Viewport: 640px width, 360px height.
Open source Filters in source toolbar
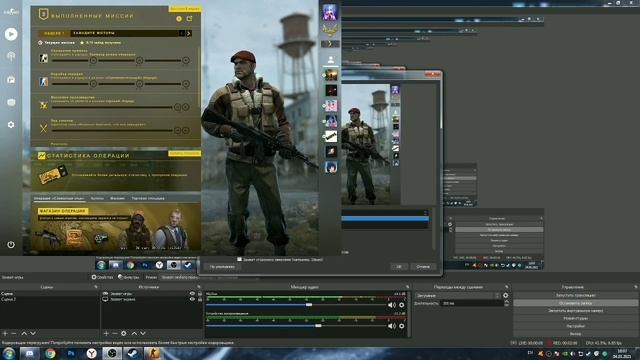(129, 277)
